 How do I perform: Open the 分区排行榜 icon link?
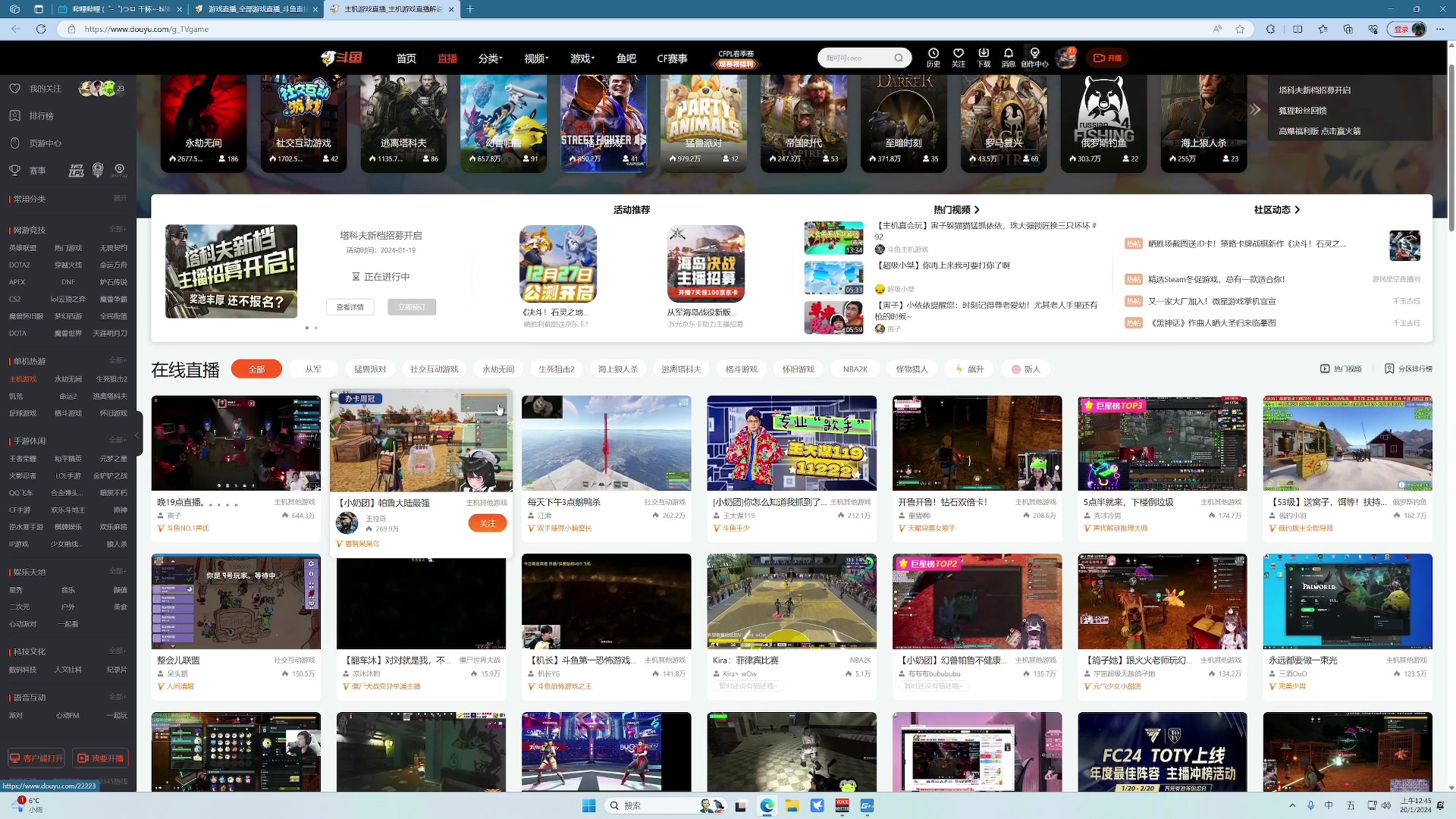click(x=1408, y=369)
